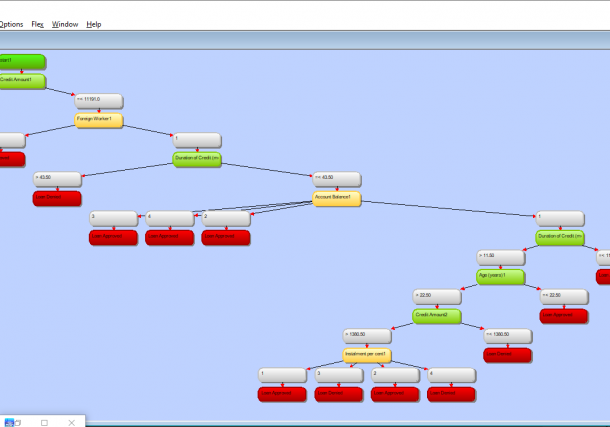Image resolution: width=610 pixels, height=427 pixels.
Task: Click the > 43.50 condition node
Action: (58, 179)
